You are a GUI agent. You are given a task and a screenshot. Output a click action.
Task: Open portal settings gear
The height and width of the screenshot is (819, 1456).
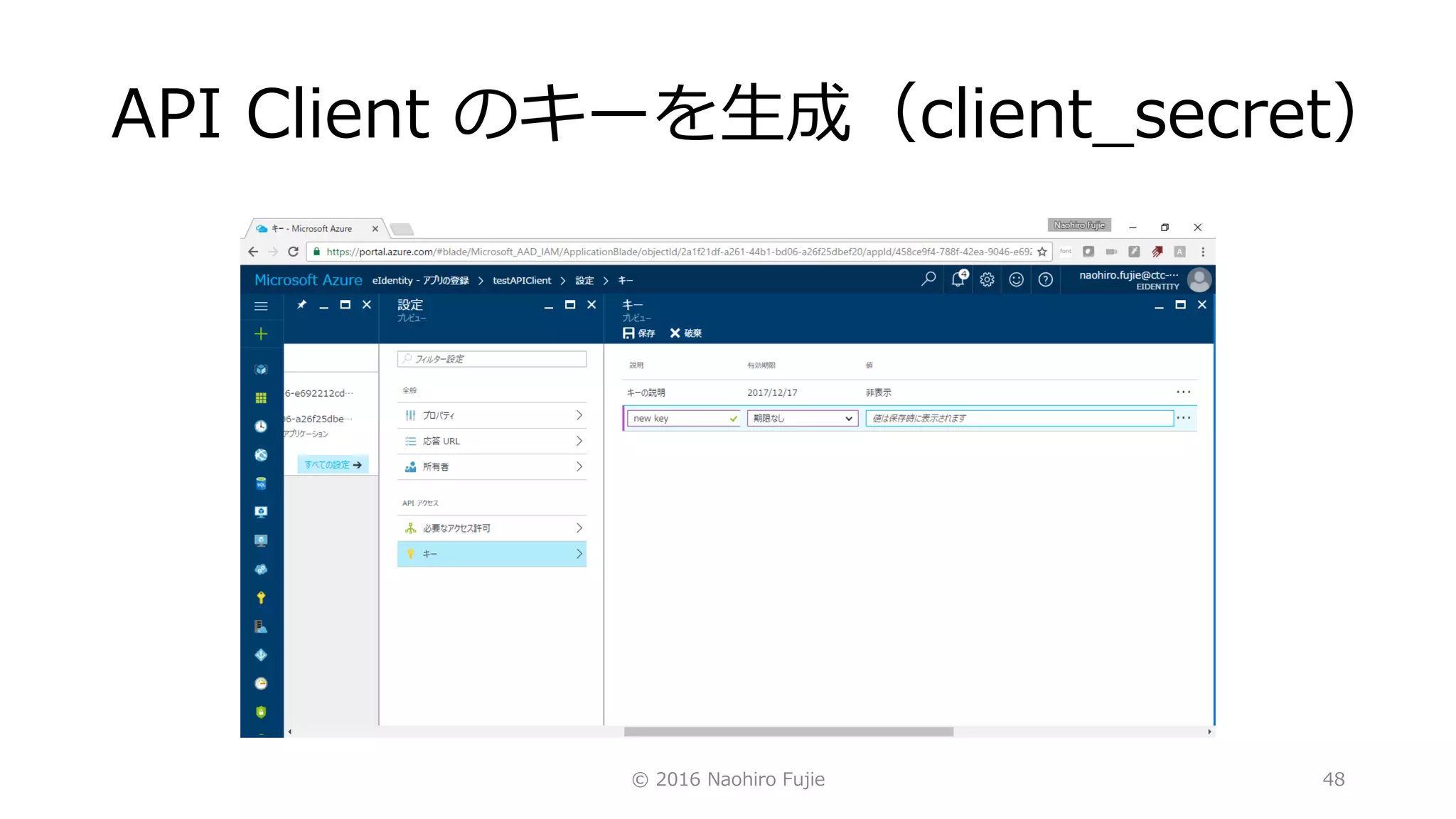tap(987, 279)
